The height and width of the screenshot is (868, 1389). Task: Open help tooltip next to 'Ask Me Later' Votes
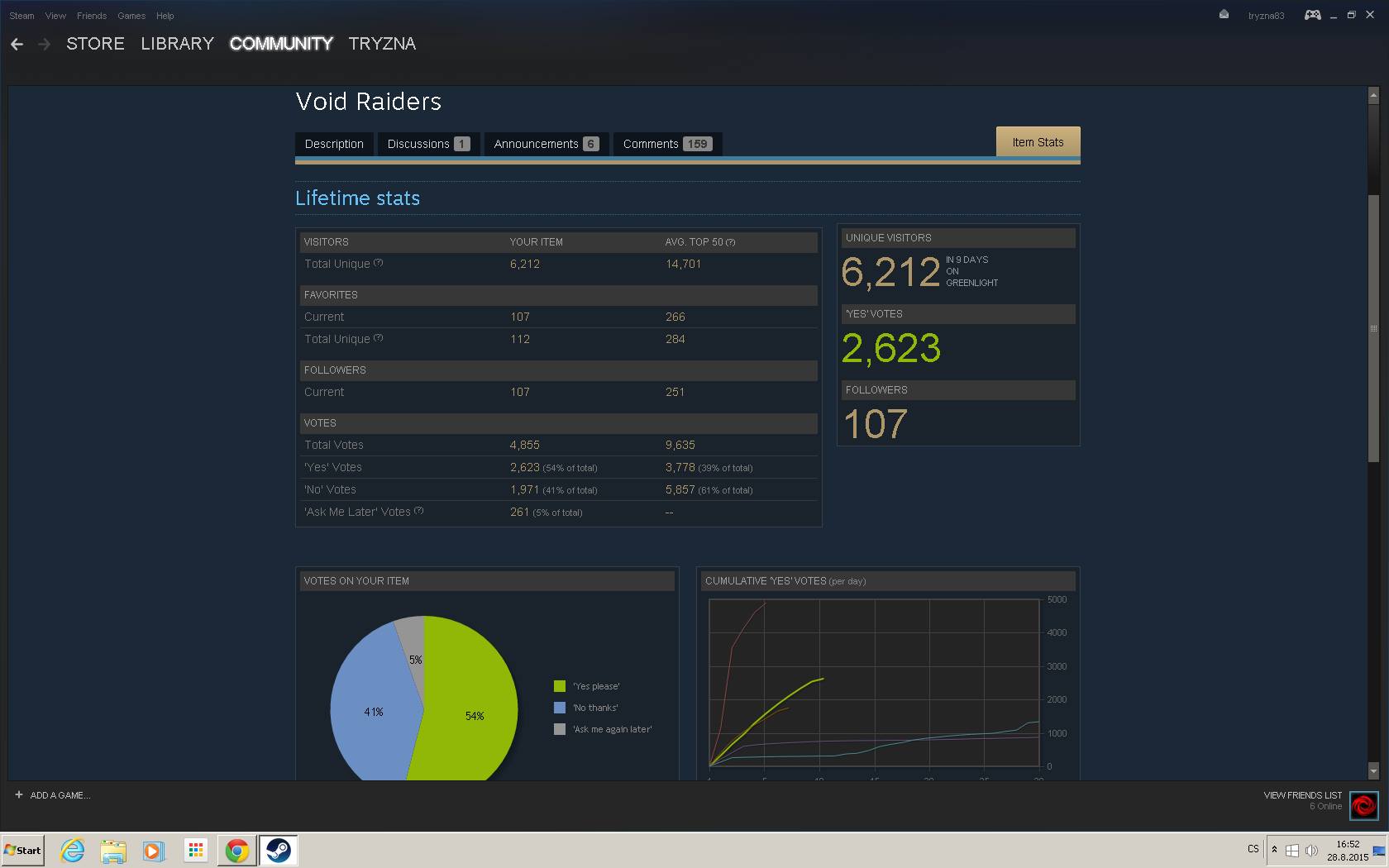[x=419, y=511]
